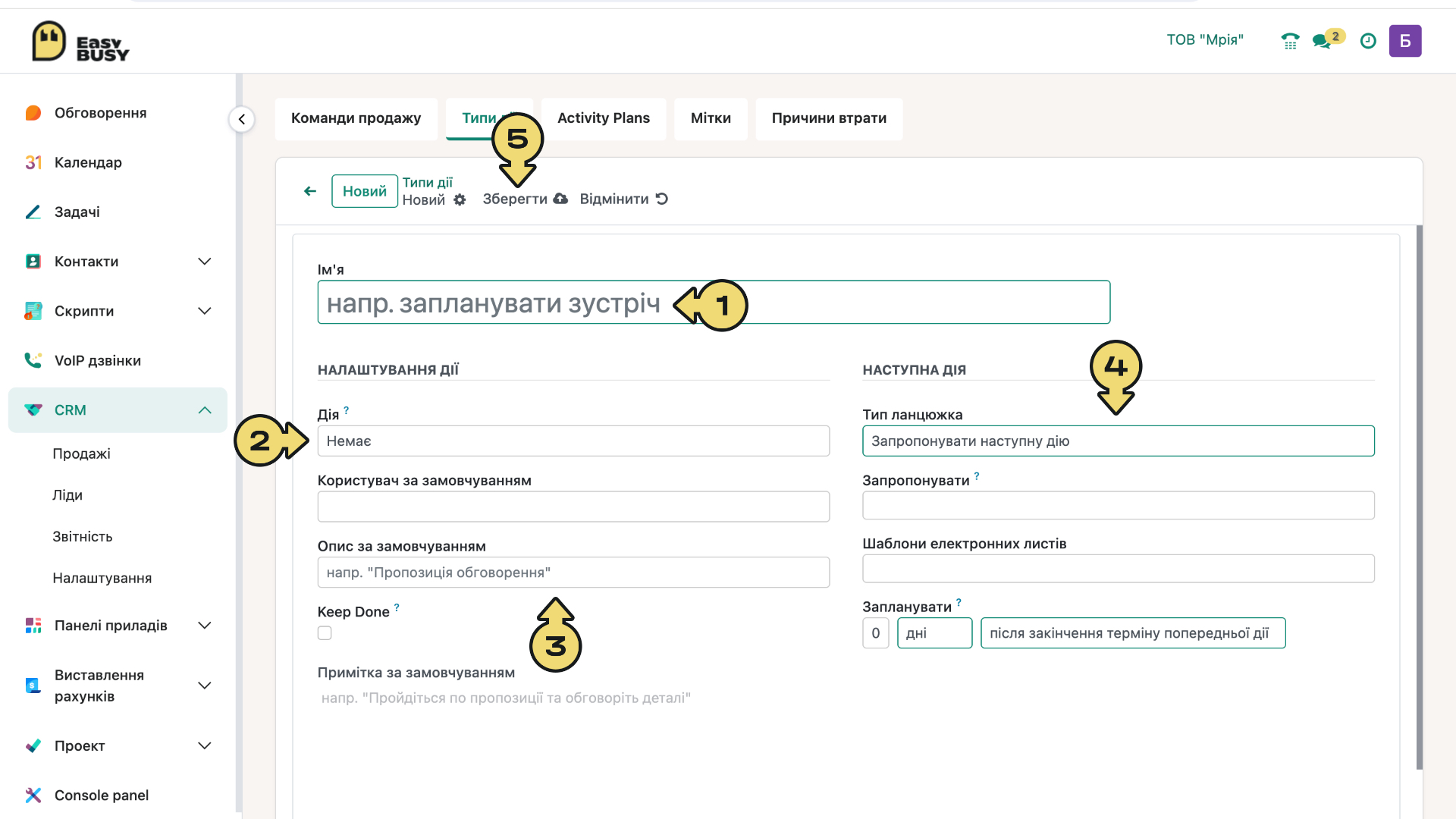Open Звітність under CRM
The width and height of the screenshot is (1456, 819).
[x=83, y=537]
